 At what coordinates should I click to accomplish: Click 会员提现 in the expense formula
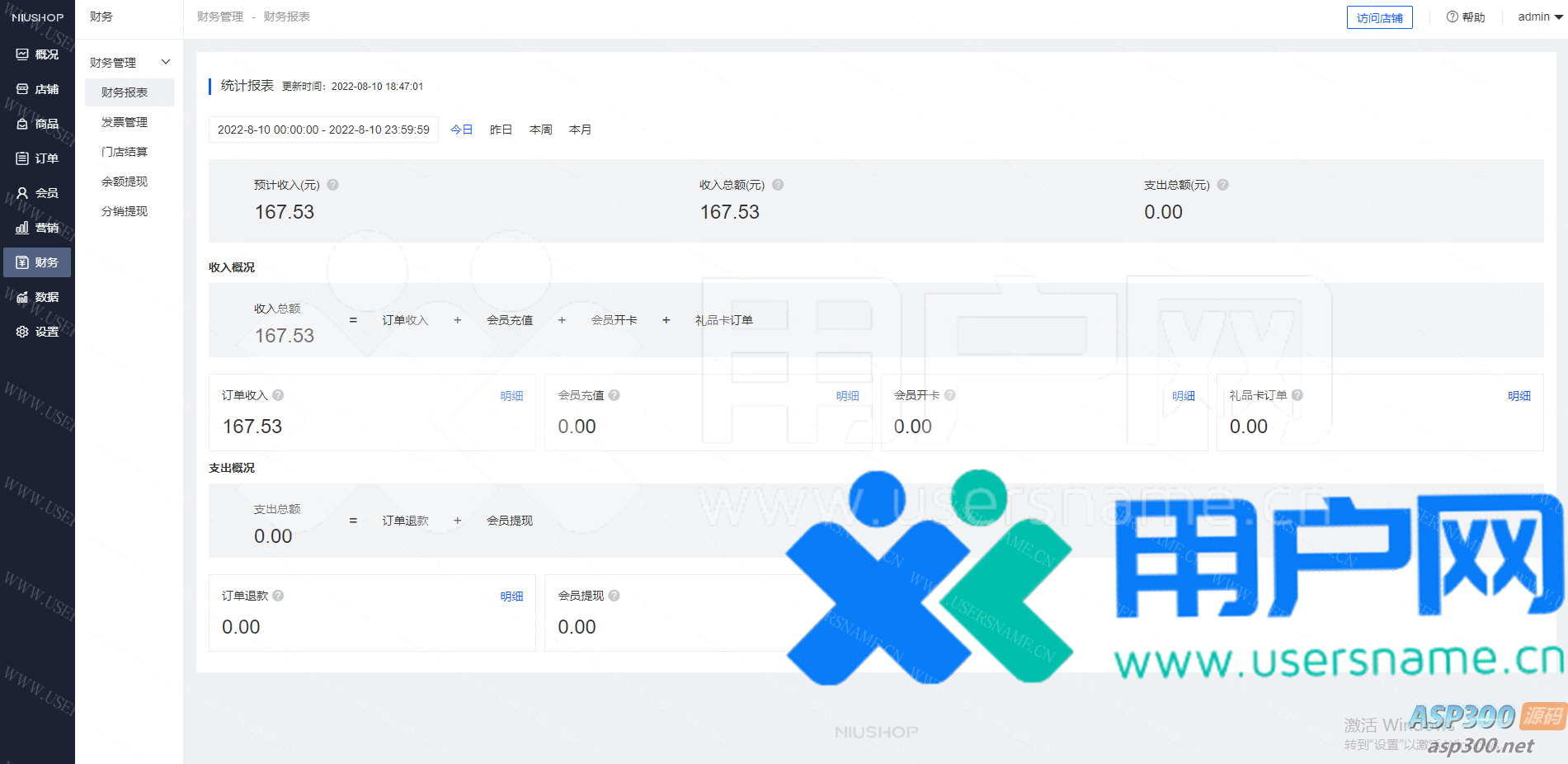[x=510, y=521]
